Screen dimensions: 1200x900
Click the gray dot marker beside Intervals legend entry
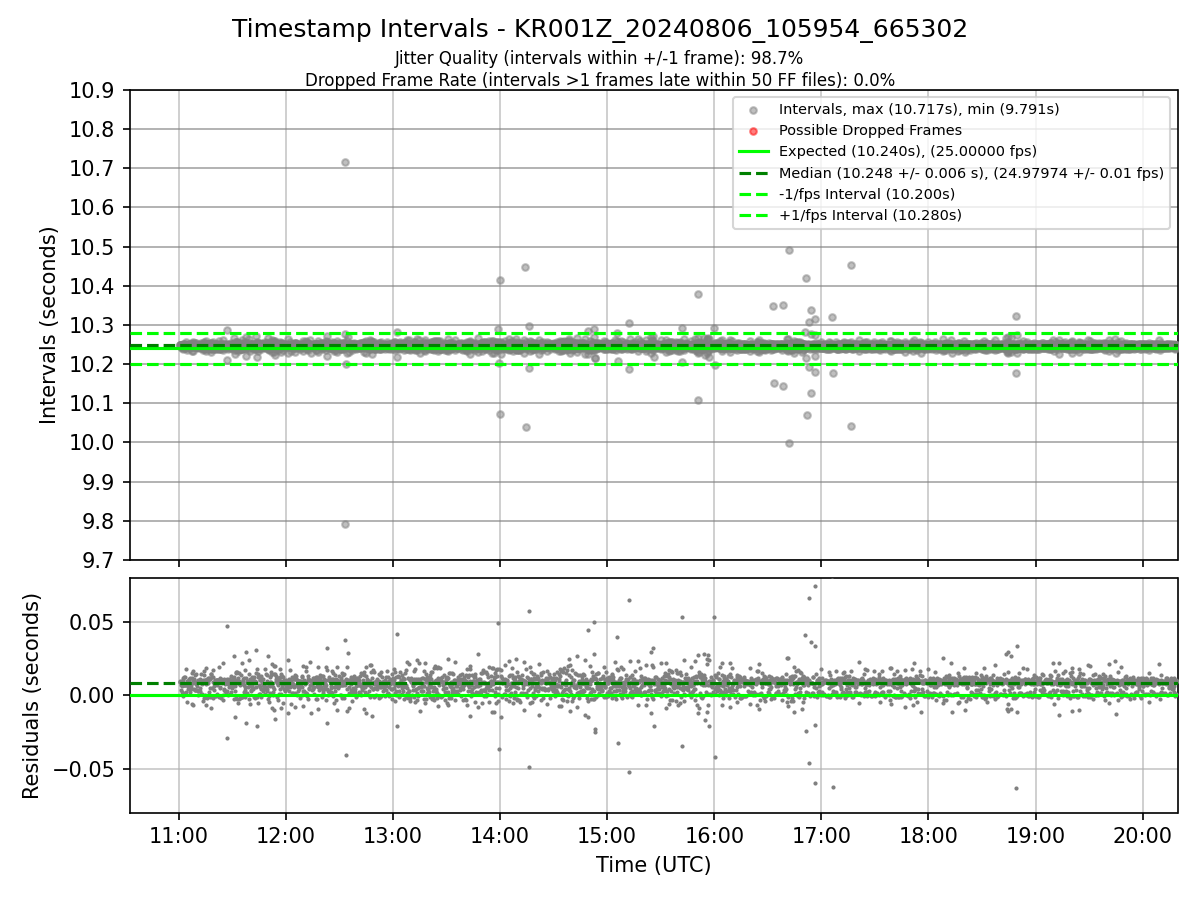(x=754, y=109)
